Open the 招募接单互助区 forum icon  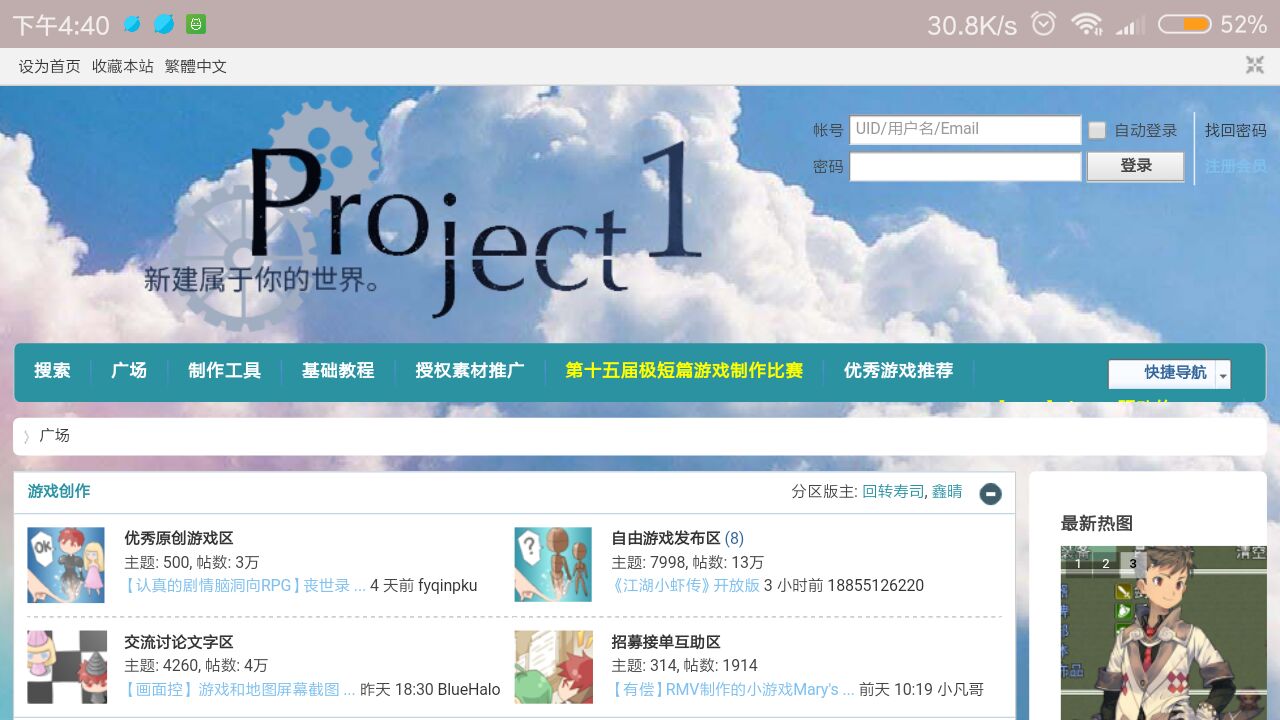tap(553, 667)
